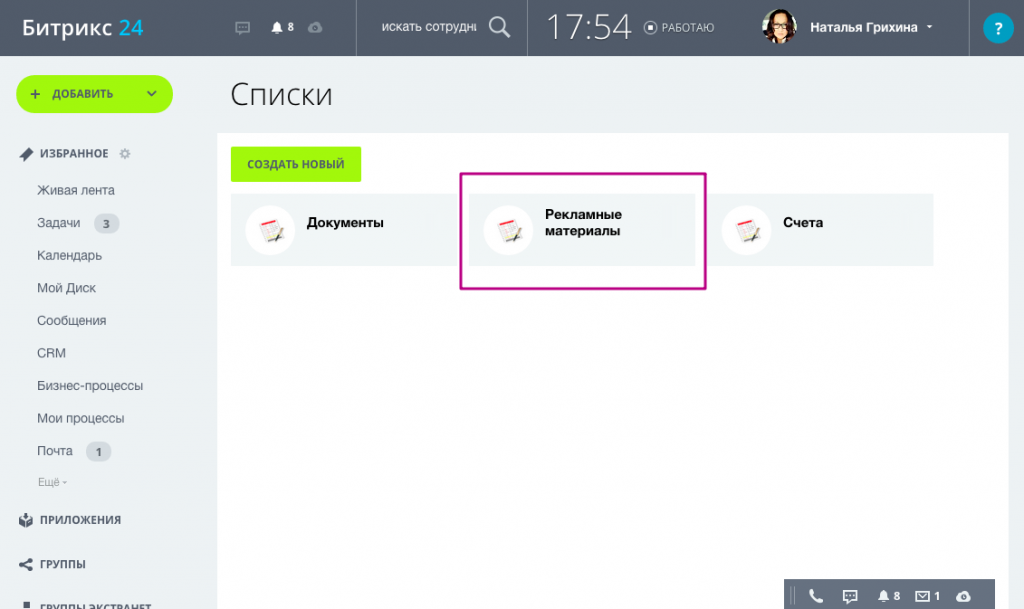Open the Наталья Грихина user menu arrow
Image resolution: width=1024 pixels, height=609 pixels.
point(929,27)
